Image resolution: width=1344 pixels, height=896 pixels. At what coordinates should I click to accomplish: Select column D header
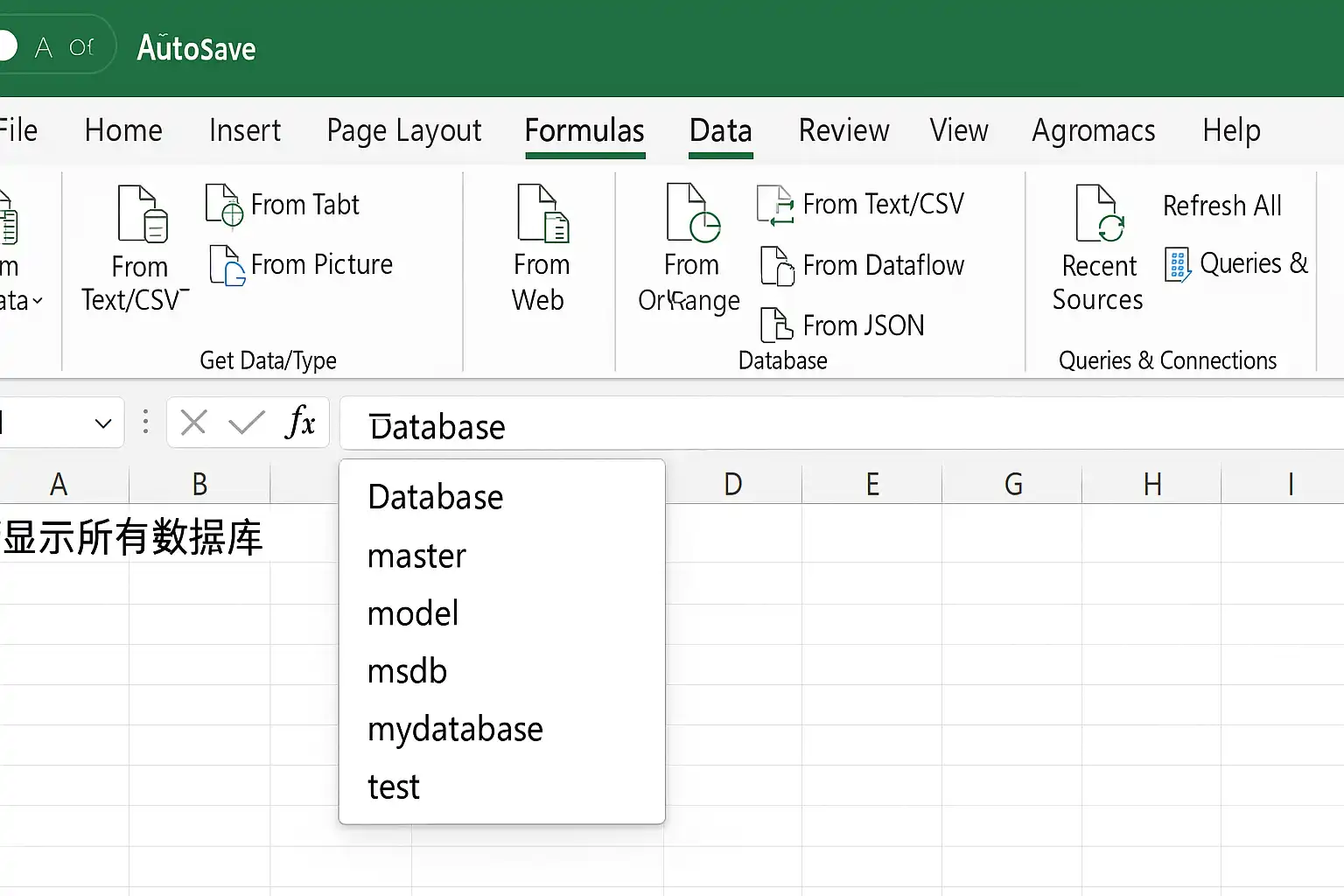click(733, 484)
